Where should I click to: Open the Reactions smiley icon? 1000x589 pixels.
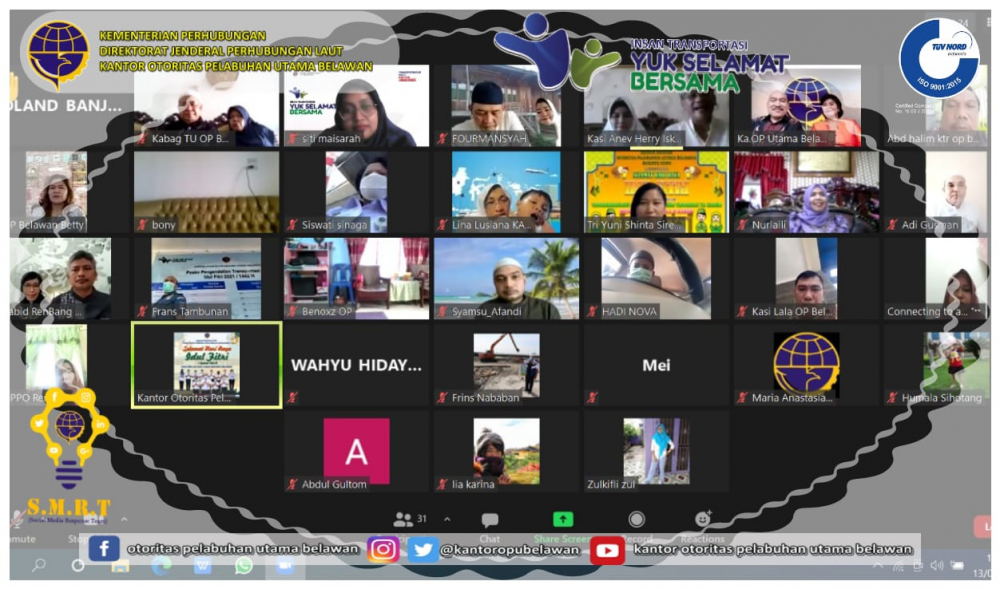pyautogui.click(x=702, y=519)
